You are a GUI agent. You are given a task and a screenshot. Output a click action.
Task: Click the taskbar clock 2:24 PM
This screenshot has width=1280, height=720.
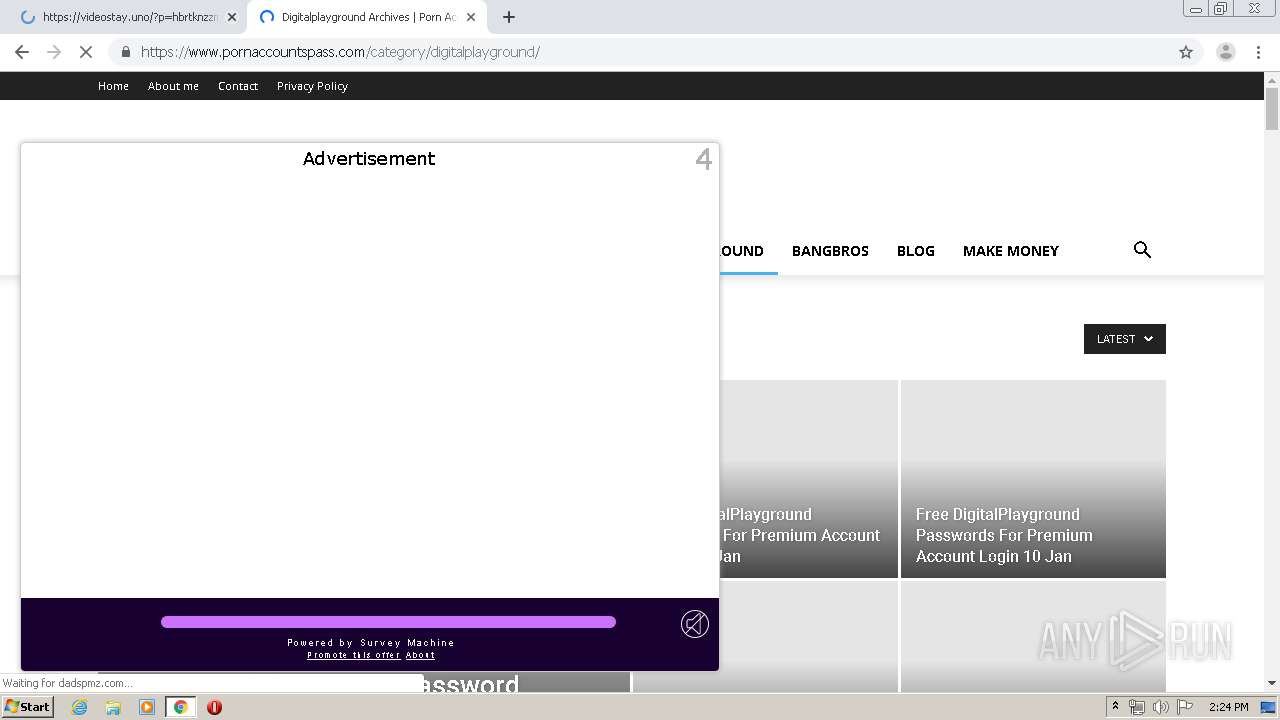(x=1228, y=707)
